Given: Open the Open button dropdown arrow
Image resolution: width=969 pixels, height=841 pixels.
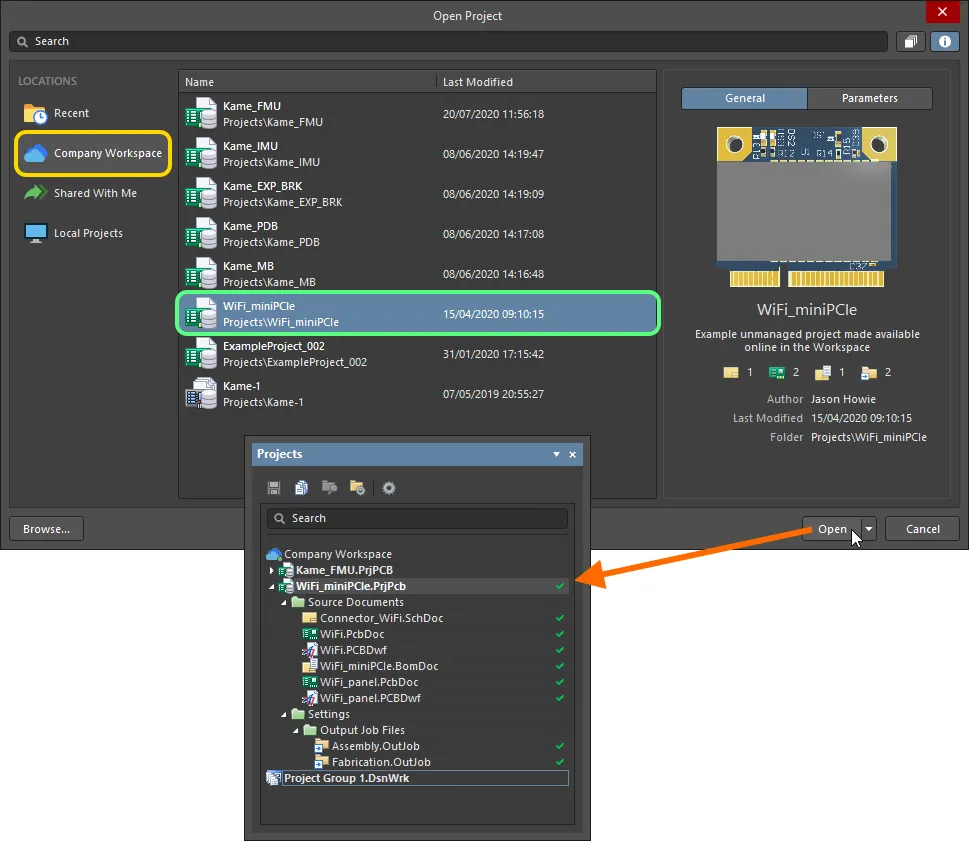Looking at the screenshot, I should pos(869,529).
